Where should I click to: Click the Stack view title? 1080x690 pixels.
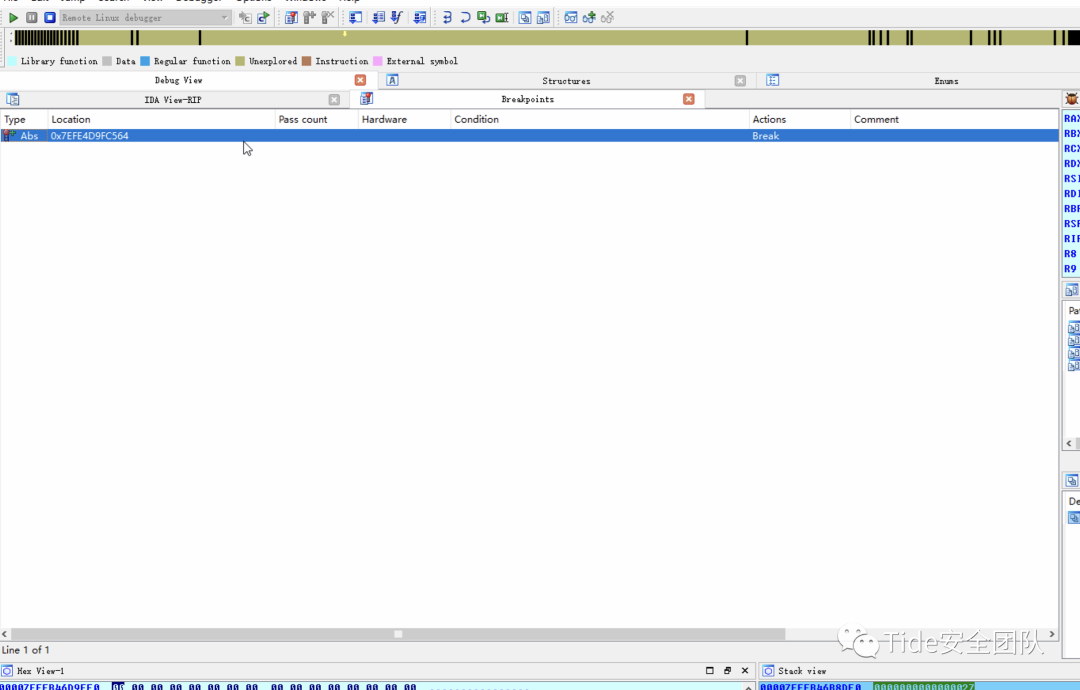(802, 671)
